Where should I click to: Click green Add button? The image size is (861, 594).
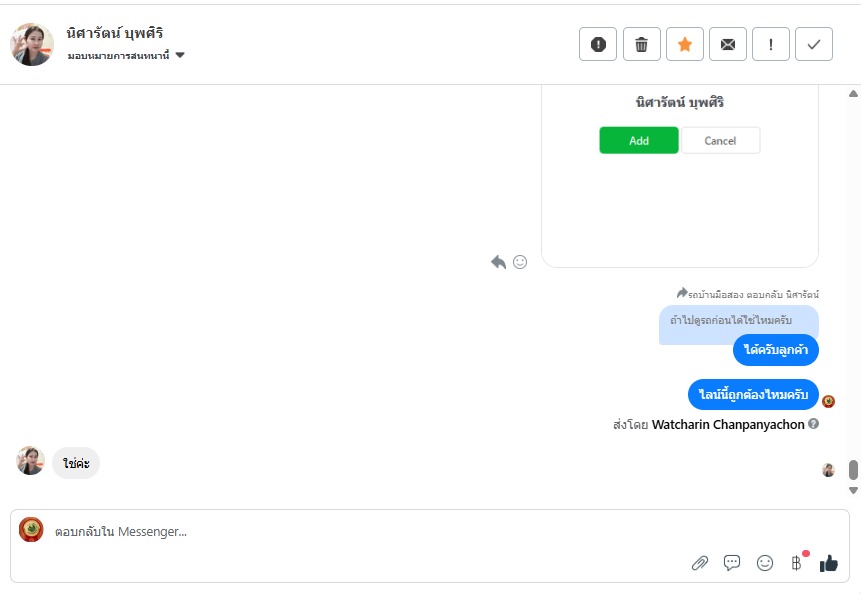point(639,141)
